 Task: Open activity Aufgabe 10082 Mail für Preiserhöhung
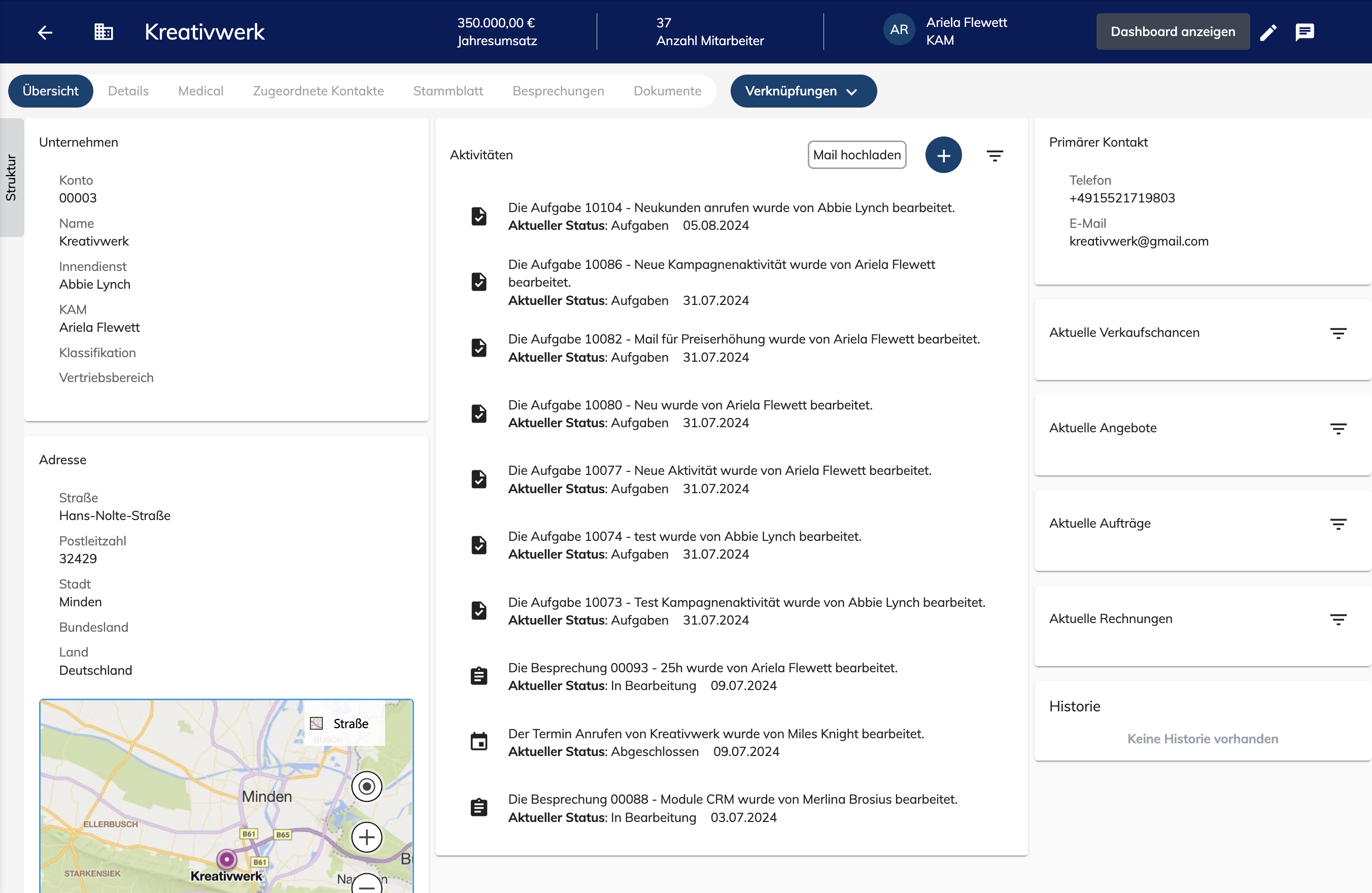744,348
